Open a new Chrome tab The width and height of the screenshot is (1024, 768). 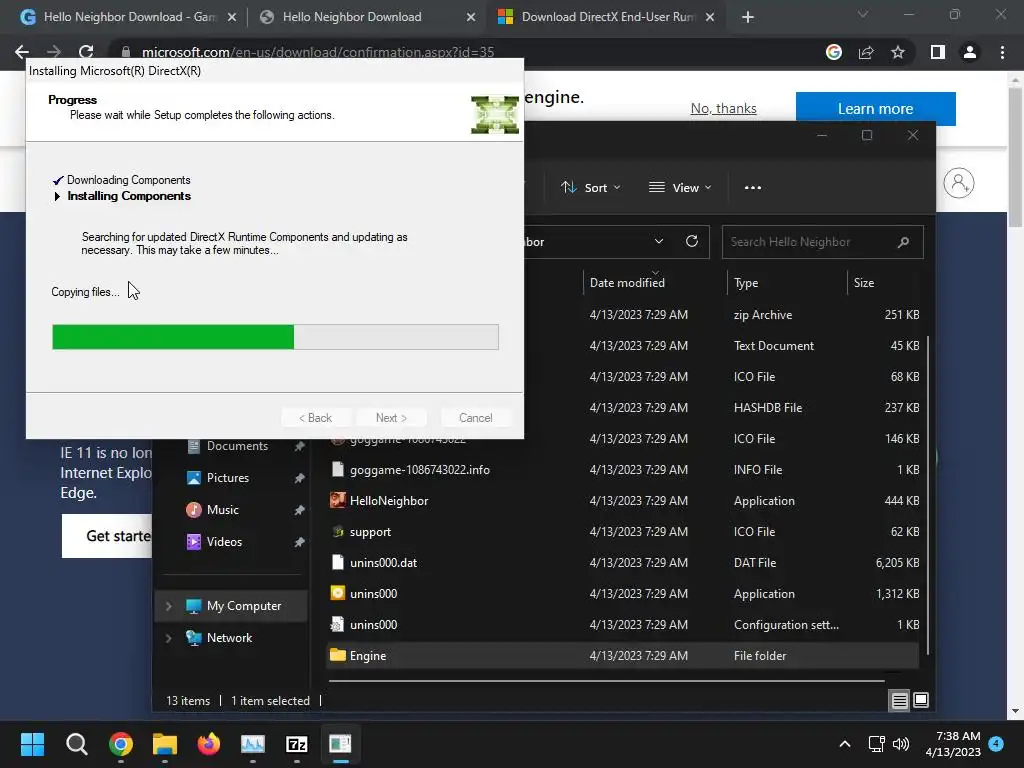[x=748, y=17]
